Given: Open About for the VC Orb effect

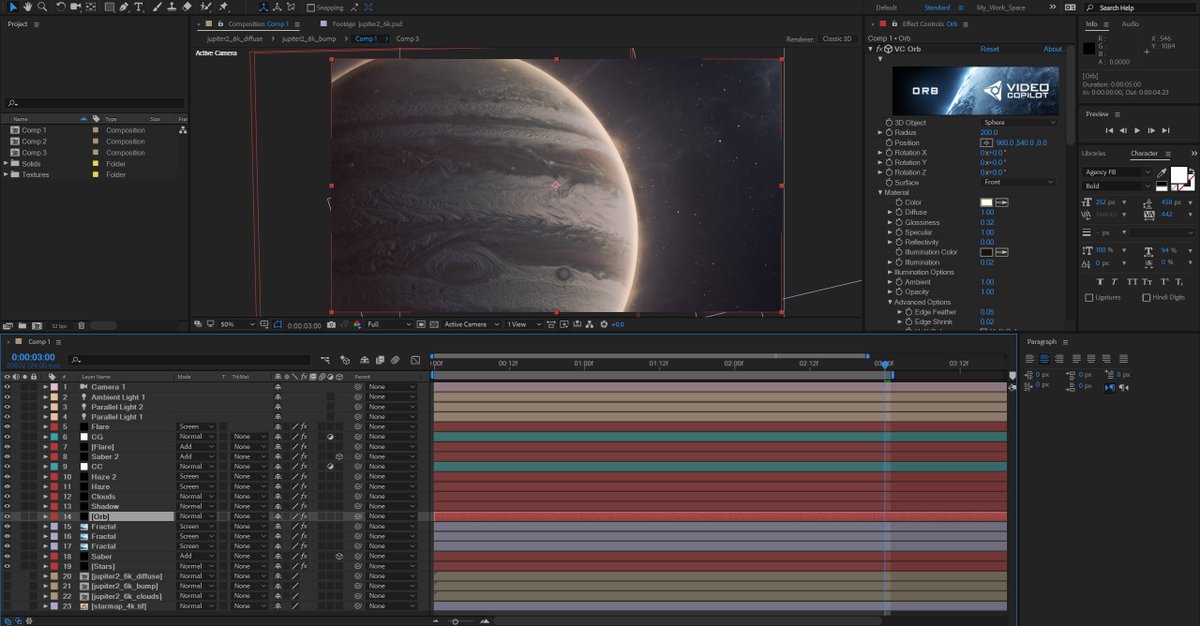Looking at the screenshot, I should point(1053,49).
